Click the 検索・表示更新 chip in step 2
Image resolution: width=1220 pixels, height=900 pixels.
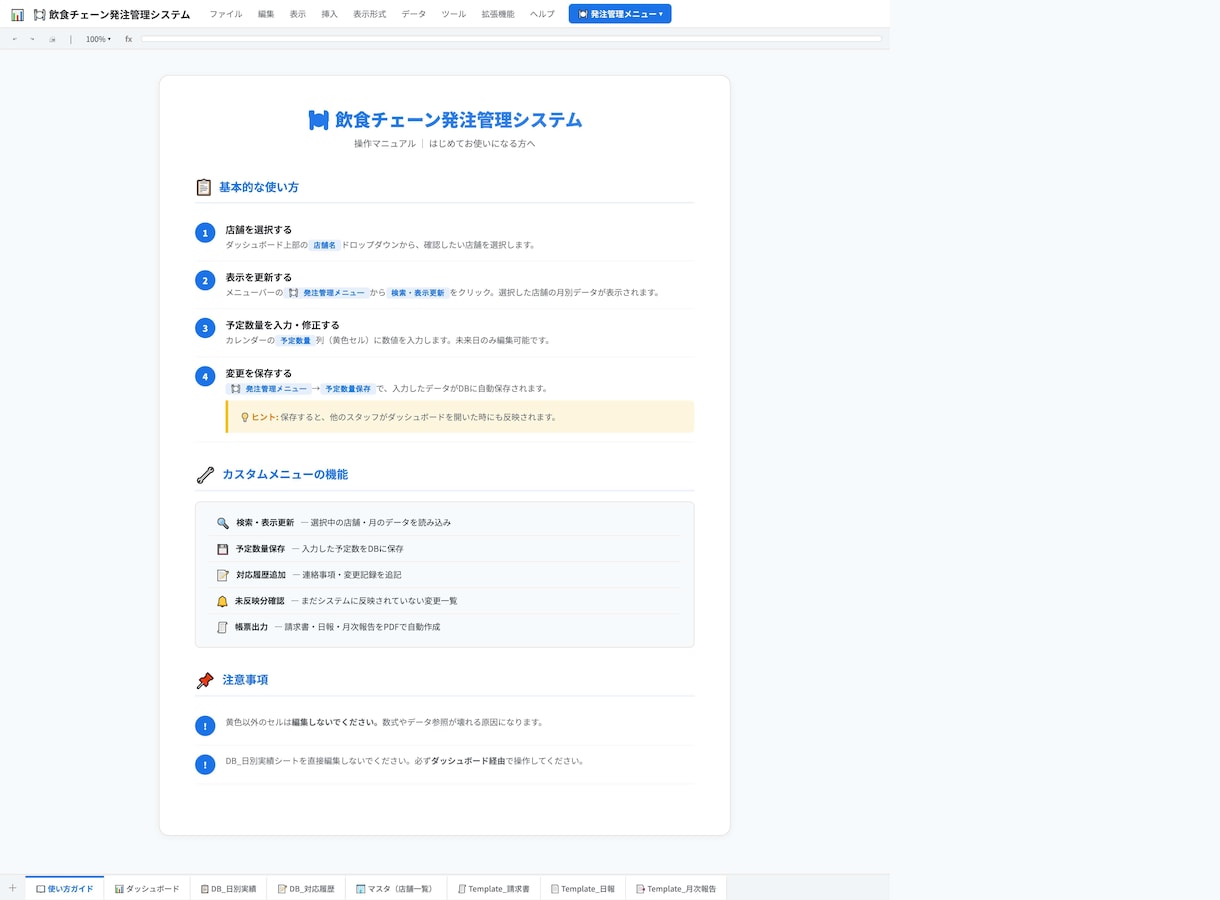417,293
